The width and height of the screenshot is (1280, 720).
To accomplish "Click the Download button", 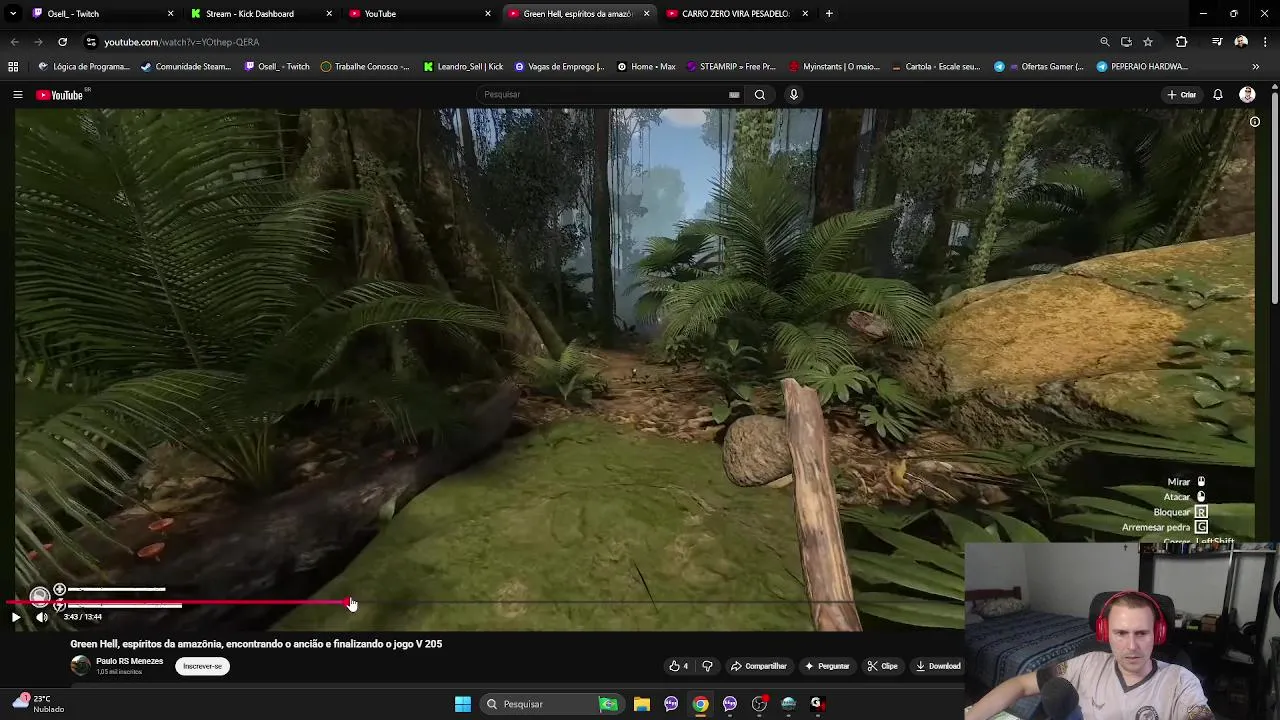I will click(x=938, y=666).
